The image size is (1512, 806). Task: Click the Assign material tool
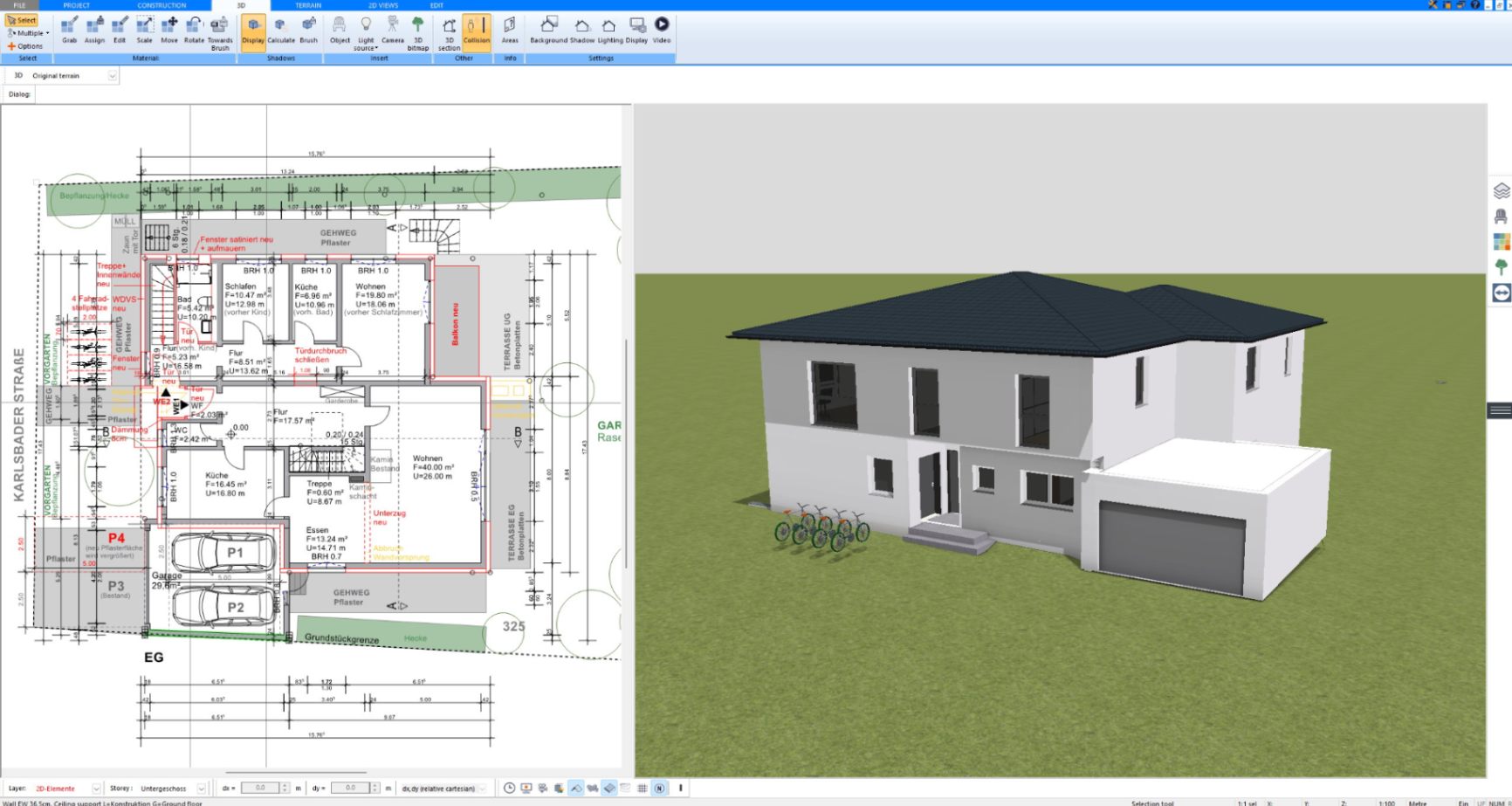click(94, 30)
